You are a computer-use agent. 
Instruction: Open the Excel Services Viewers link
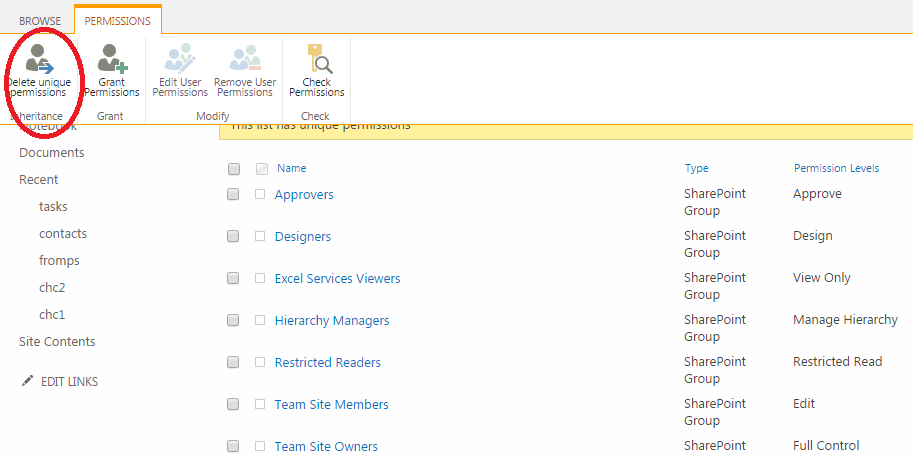tap(338, 278)
